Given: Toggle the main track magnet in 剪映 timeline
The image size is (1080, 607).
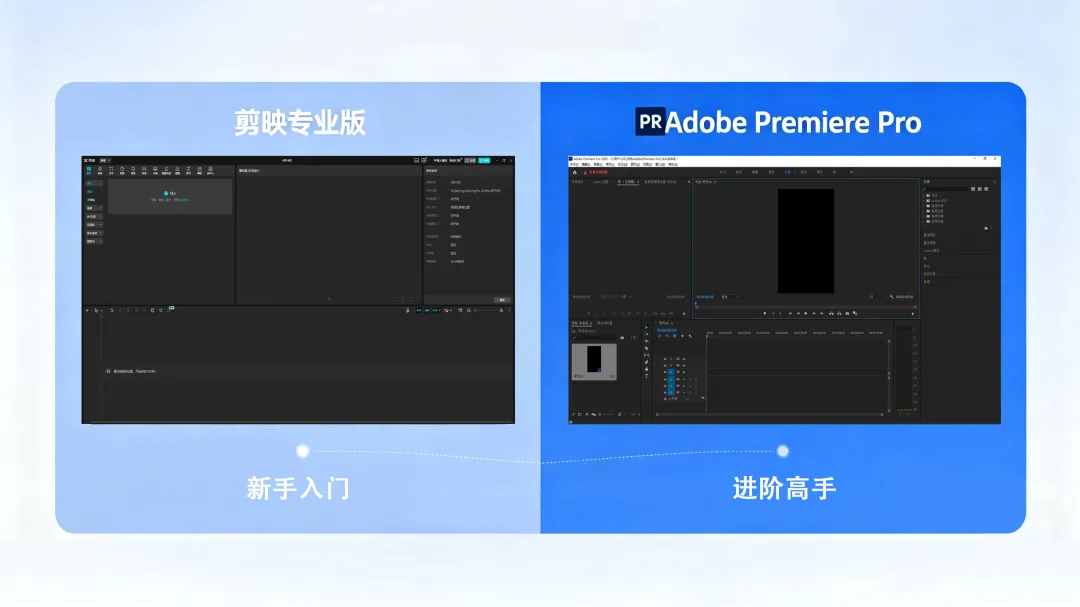Looking at the screenshot, I should click(x=418, y=310).
